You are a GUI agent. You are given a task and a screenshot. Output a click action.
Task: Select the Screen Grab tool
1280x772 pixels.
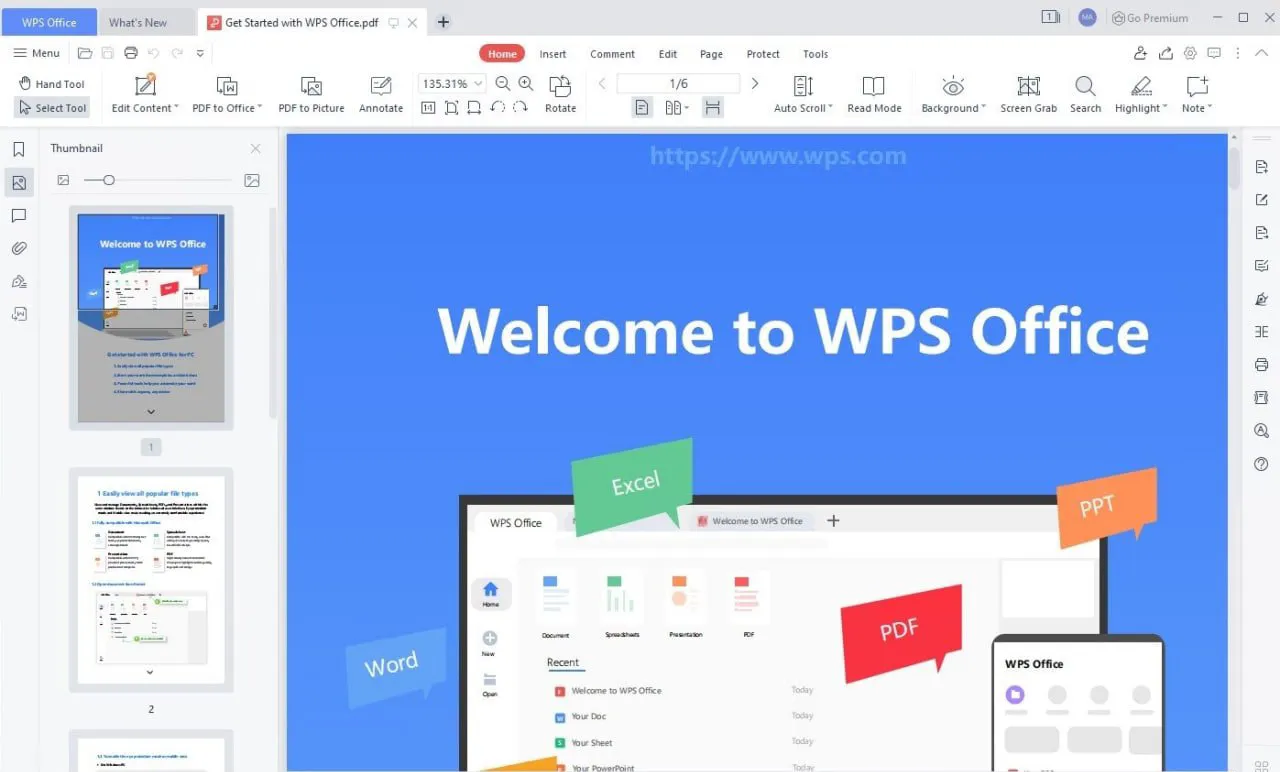coord(1028,93)
